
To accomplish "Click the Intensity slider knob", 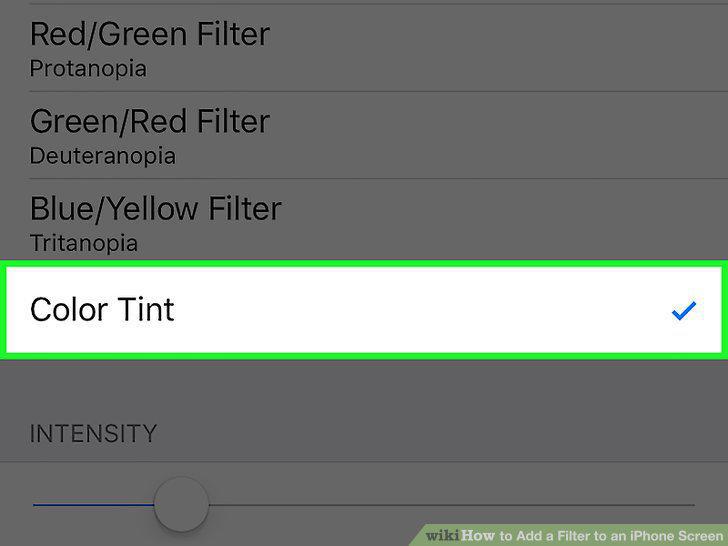I will [181, 504].
